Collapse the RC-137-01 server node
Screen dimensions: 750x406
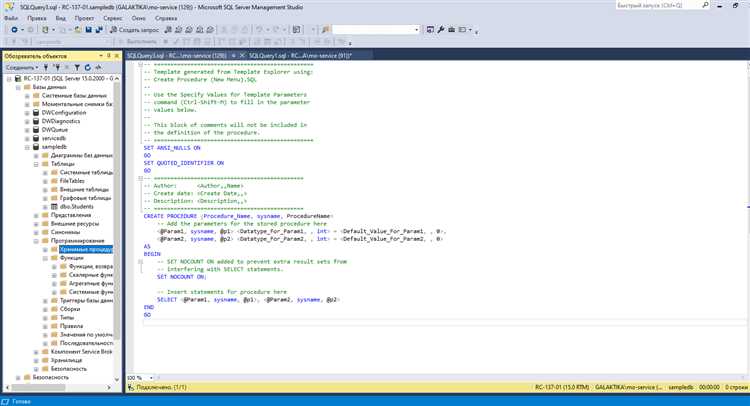pos(9,78)
